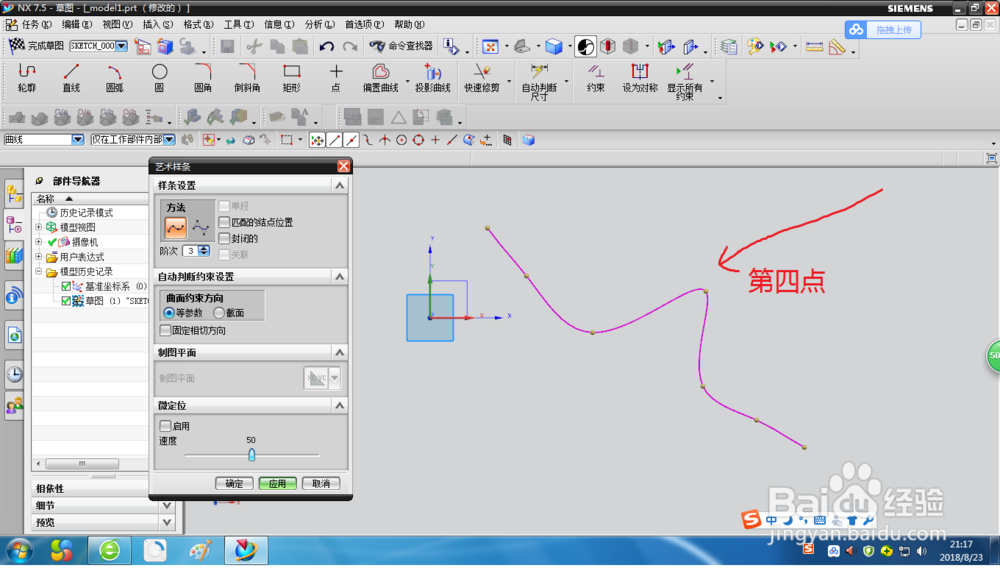
Task: Select the Quick Trim (快速修剪) tool
Action: pos(482,78)
